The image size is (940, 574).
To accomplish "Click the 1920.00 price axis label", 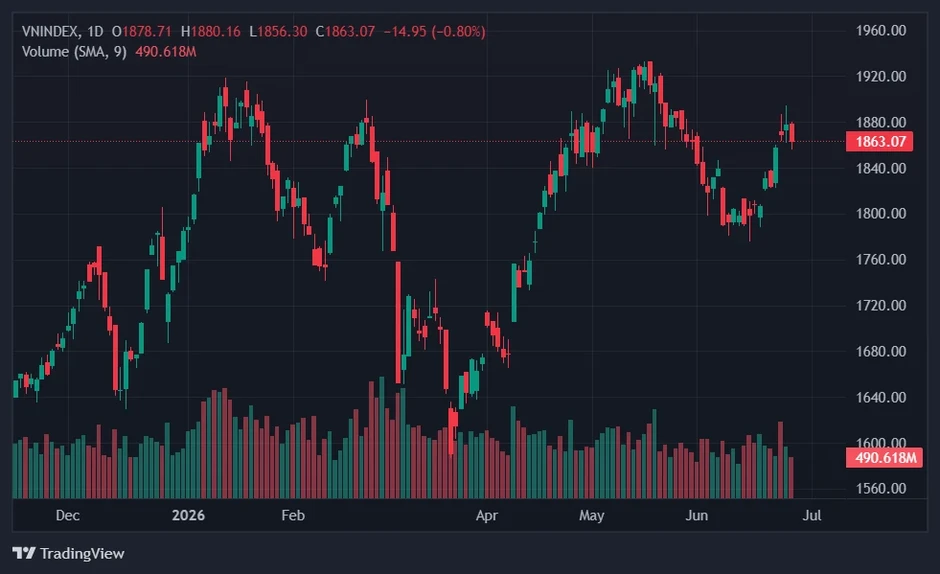I will tap(881, 76).
